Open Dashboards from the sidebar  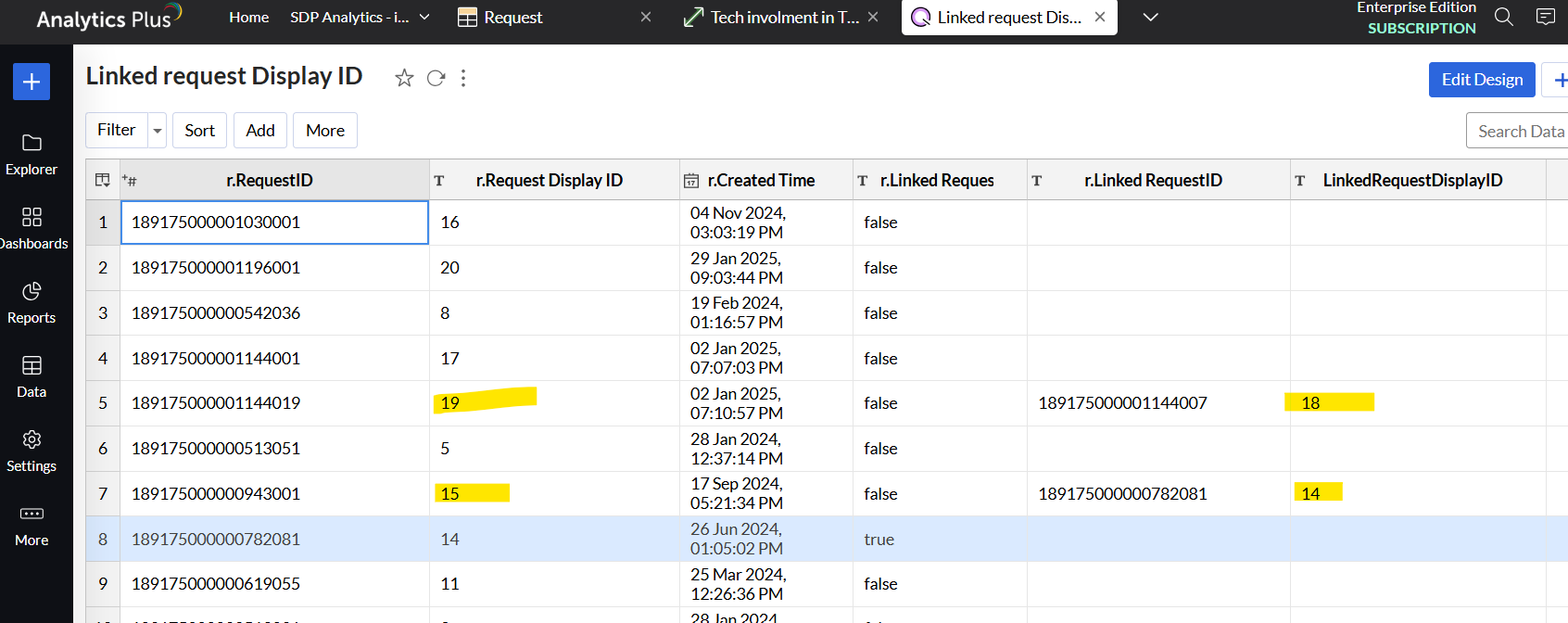click(x=32, y=217)
